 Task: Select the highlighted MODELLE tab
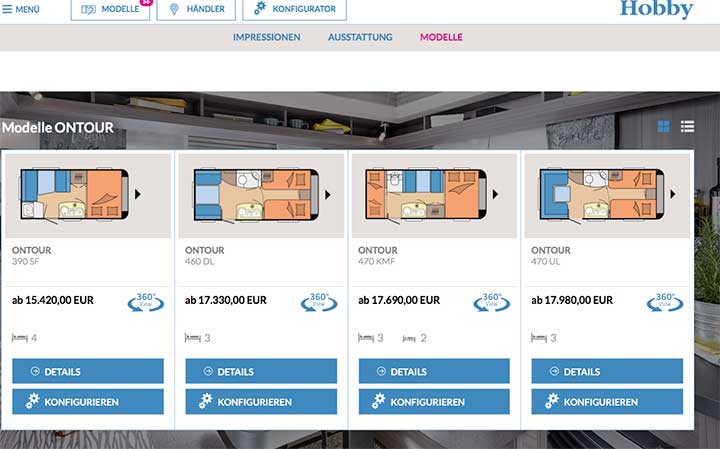pyautogui.click(x=441, y=37)
